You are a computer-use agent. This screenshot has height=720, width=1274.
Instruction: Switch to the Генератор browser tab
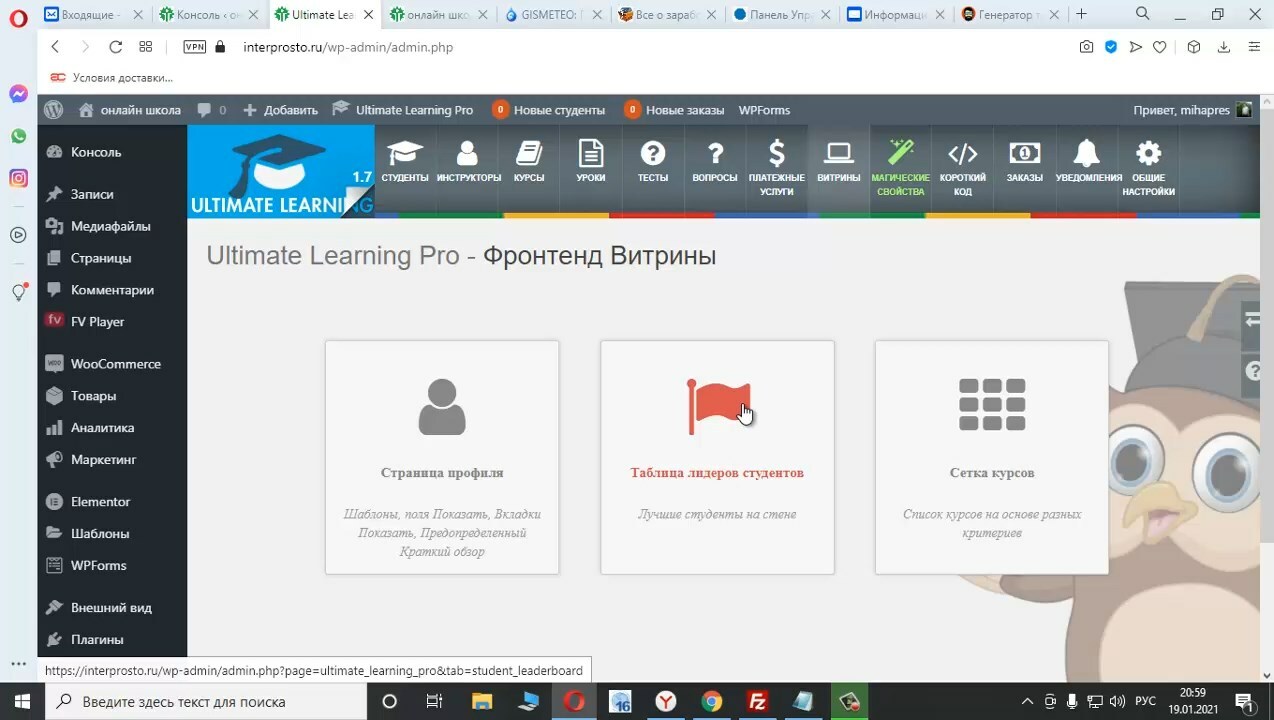pos(1010,15)
